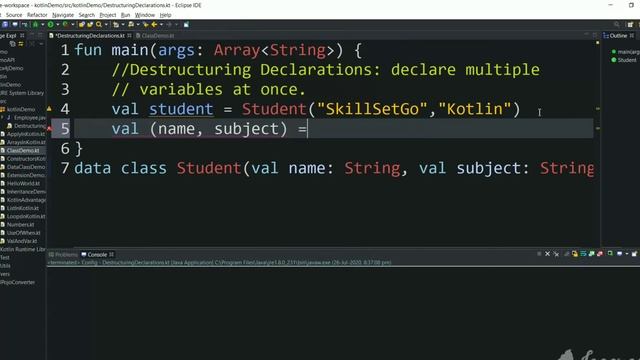The height and width of the screenshot is (360, 640).
Task: Click the Coverage run icon
Action: 65,24
